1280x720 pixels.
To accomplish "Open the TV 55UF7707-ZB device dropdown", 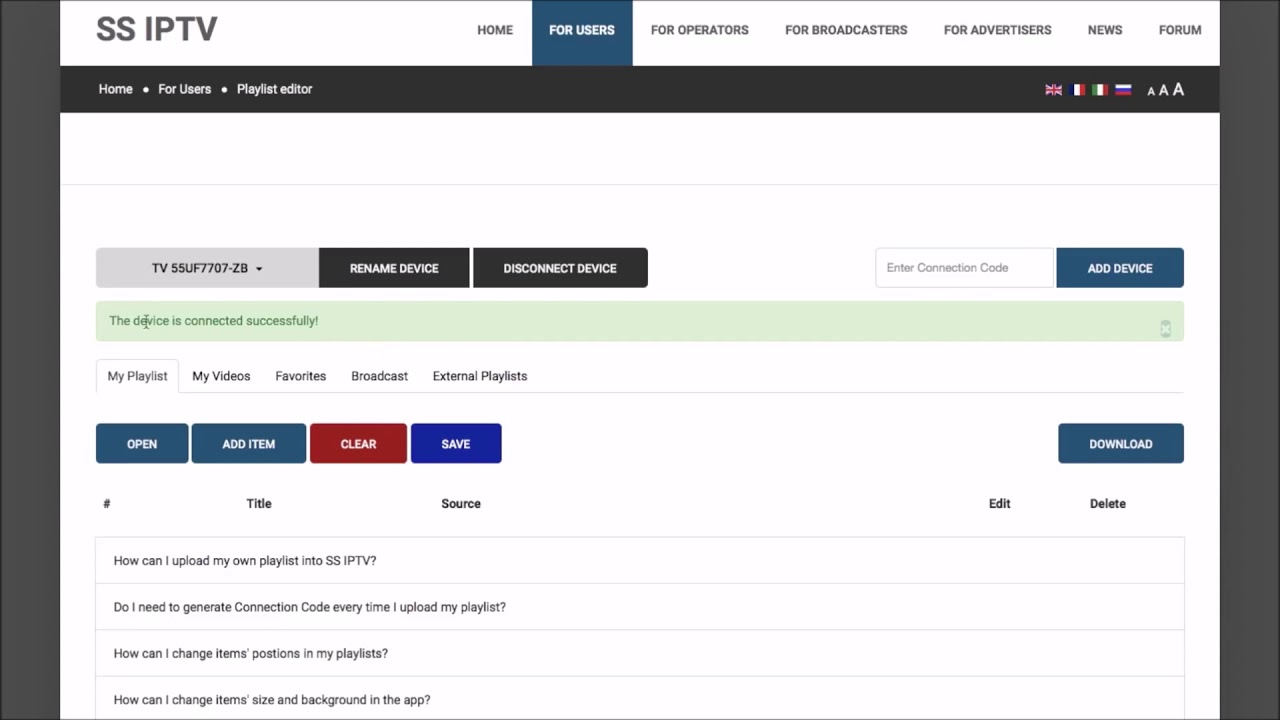I will point(207,268).
